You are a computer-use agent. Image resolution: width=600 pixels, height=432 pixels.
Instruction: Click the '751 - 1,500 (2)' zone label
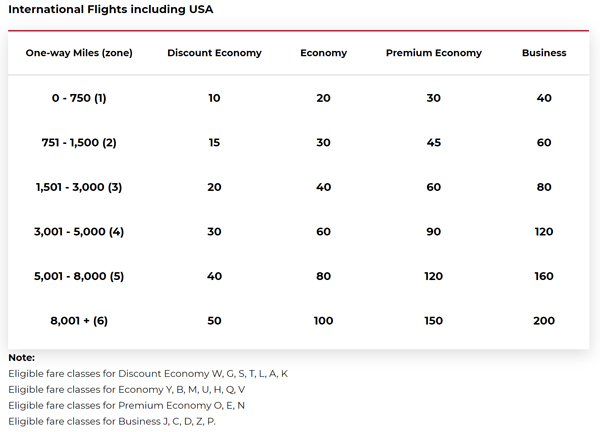79,143
